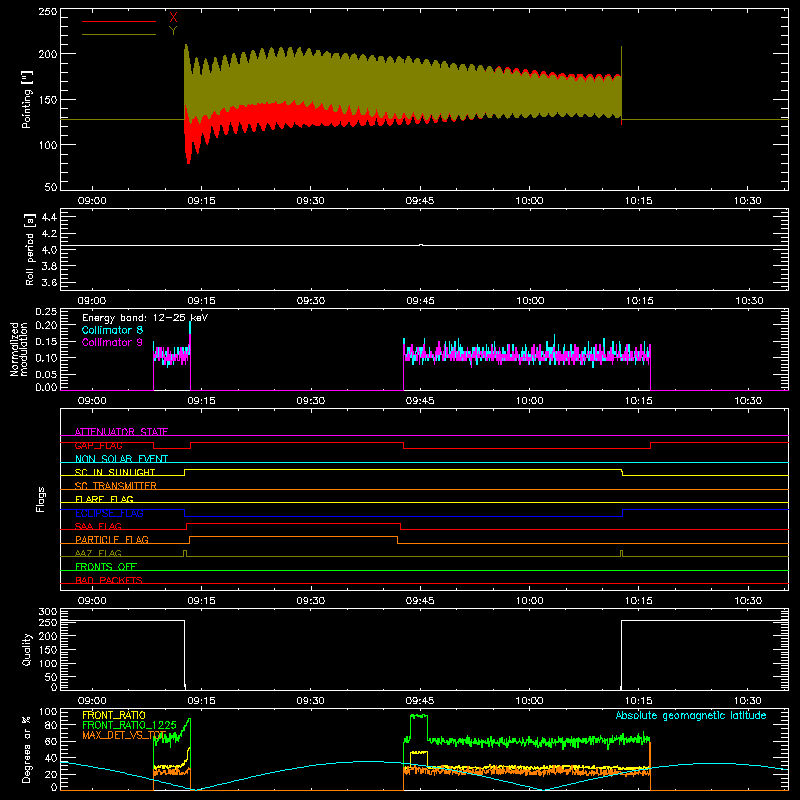800x800 pixels.
Task: Click the "09:45" time label below the Roll period plot
Action: point(420,301)
